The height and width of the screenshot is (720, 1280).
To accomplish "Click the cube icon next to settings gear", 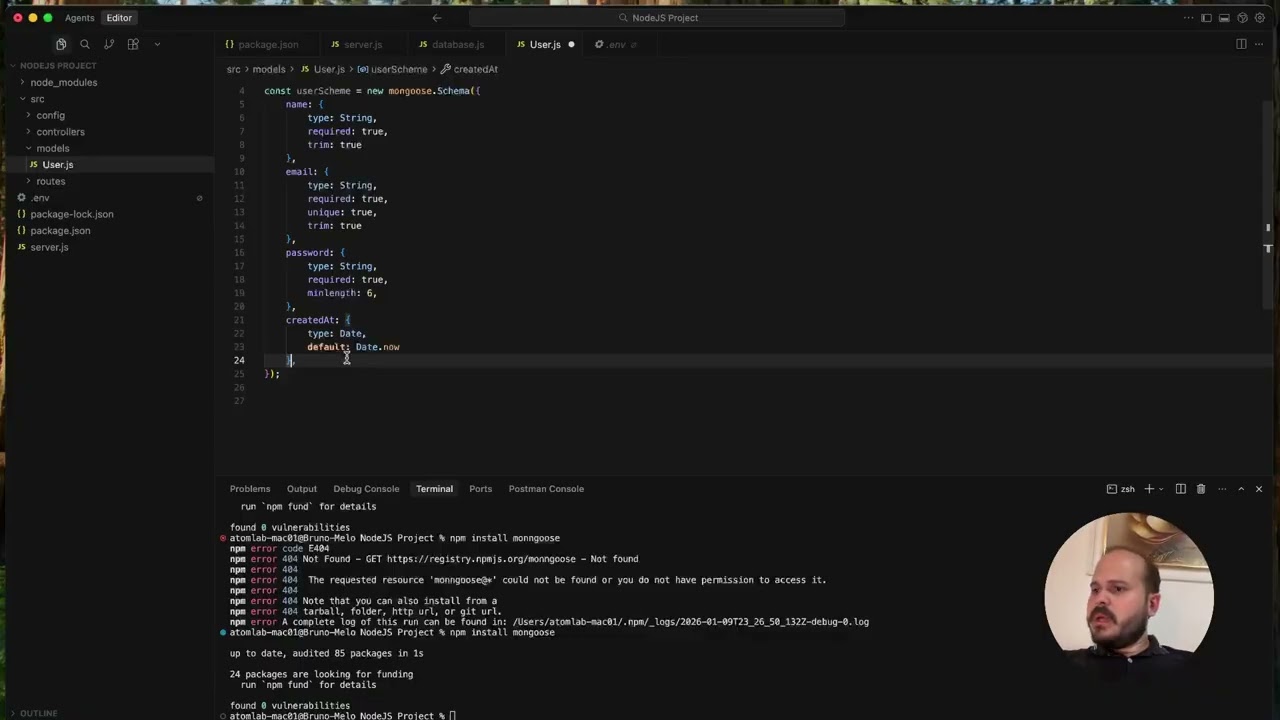I will (1242, 18).
